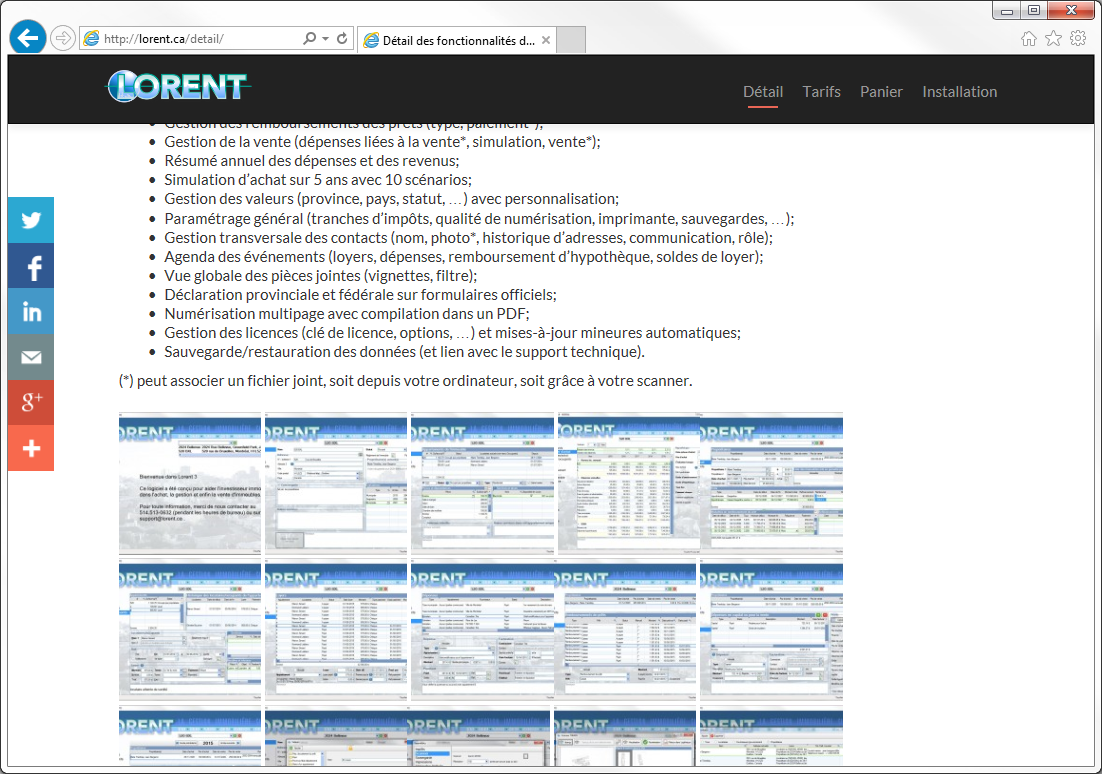Share page via Twitter sidebar icon
This screenshot has width=1102, height=774.
tap(31, 221)
